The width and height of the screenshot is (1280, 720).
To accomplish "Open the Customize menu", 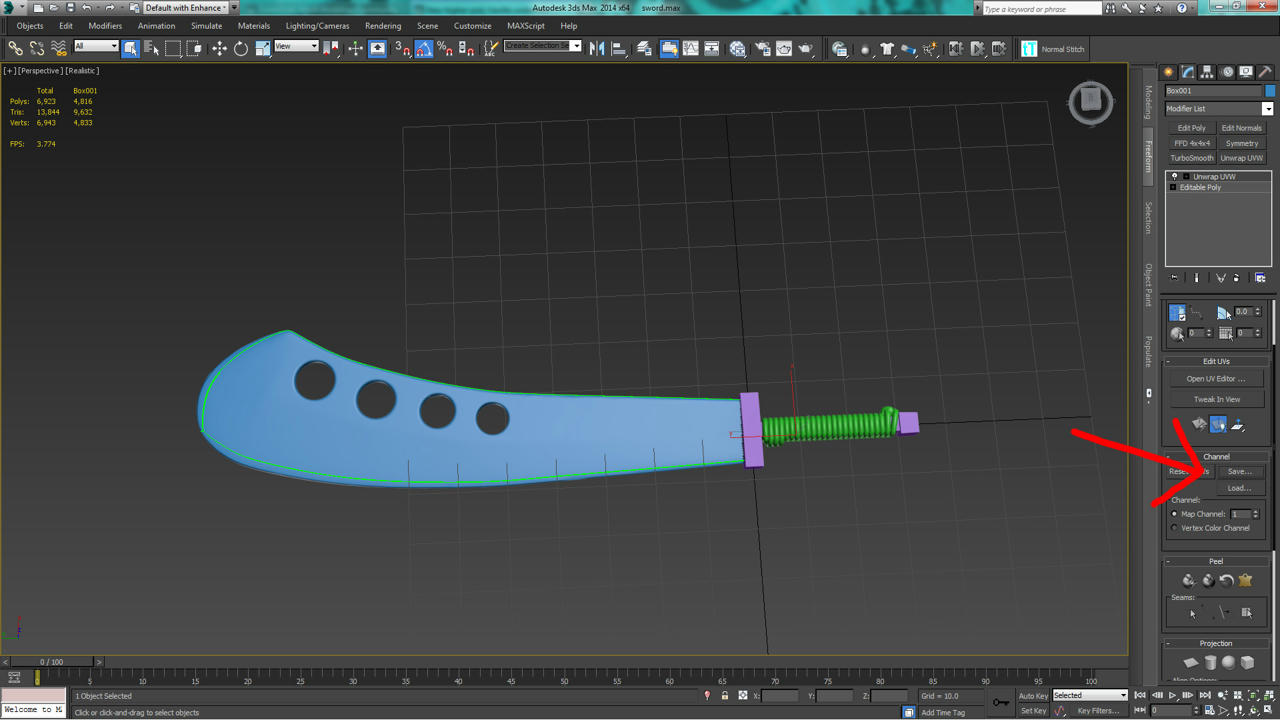I will coord(472,26).
